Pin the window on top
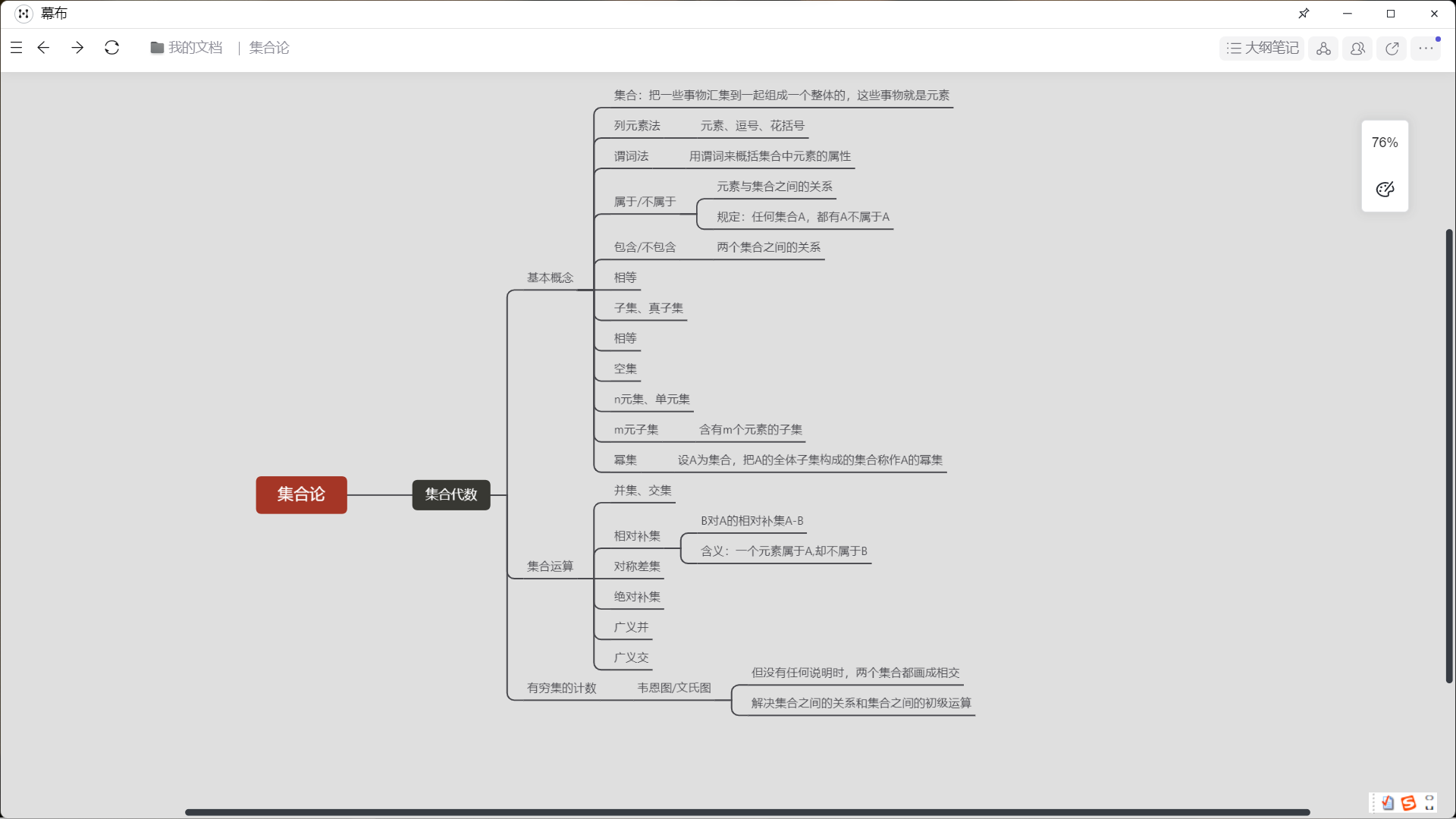The height and width of the screenshot is (819, 1456). (x=1304, y=14)
